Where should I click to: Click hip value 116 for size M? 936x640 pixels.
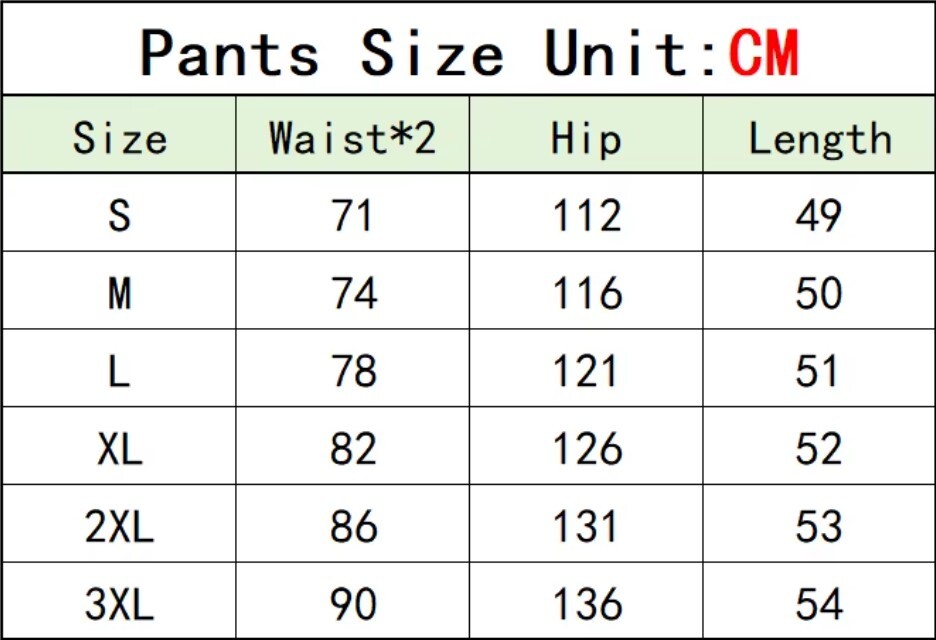click(x=587, y=293)
